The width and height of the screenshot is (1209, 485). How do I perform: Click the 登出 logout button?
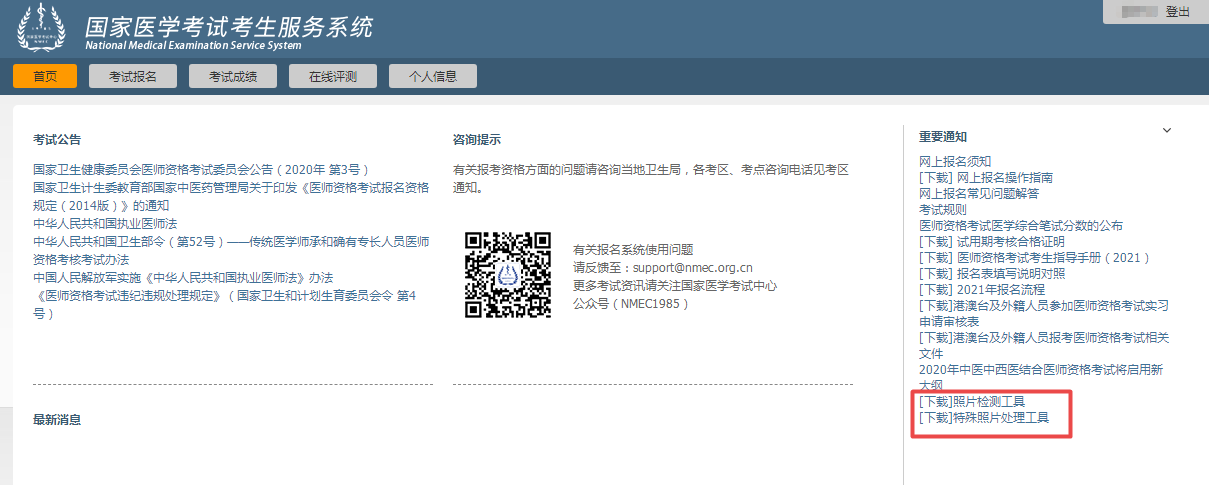pos(1177,11)
